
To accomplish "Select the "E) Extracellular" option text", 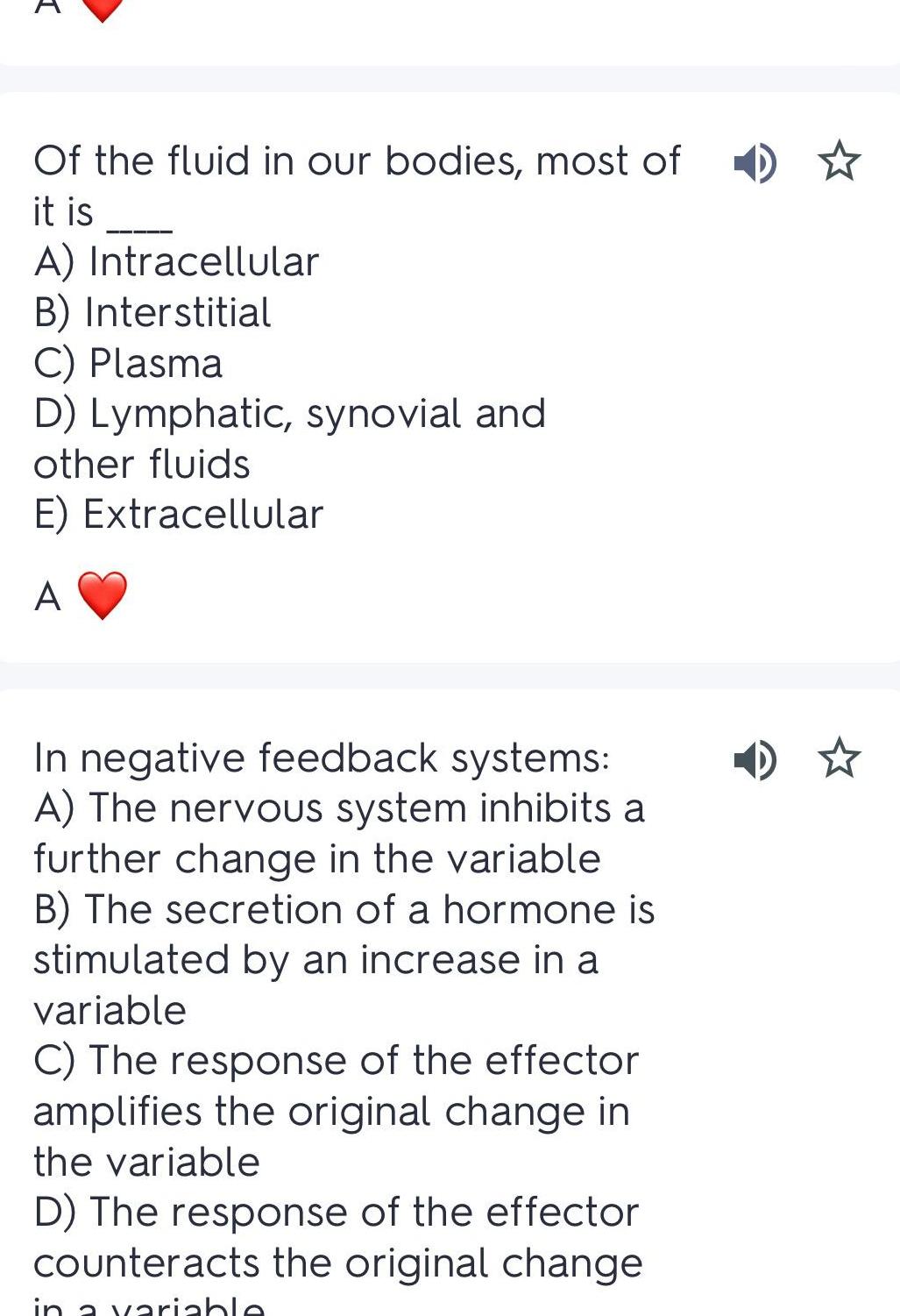I will click(179, 515).
